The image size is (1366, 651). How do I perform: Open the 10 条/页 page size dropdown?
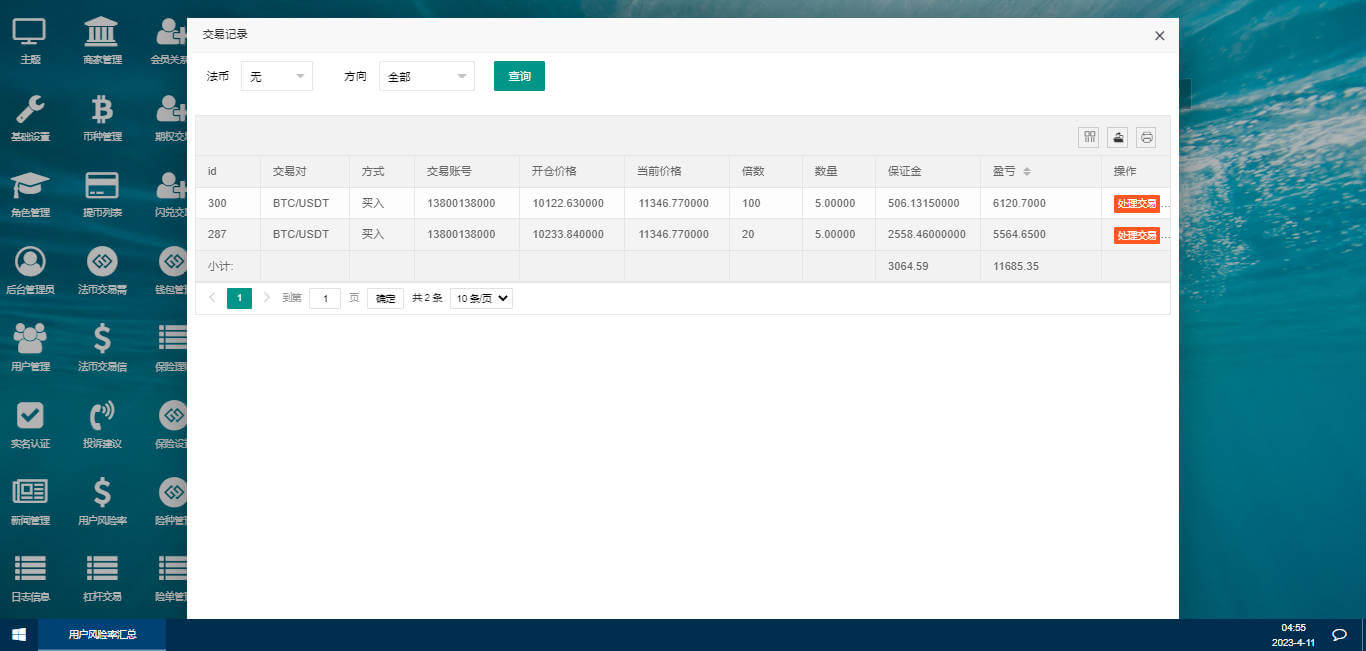(x=481, y=298)
